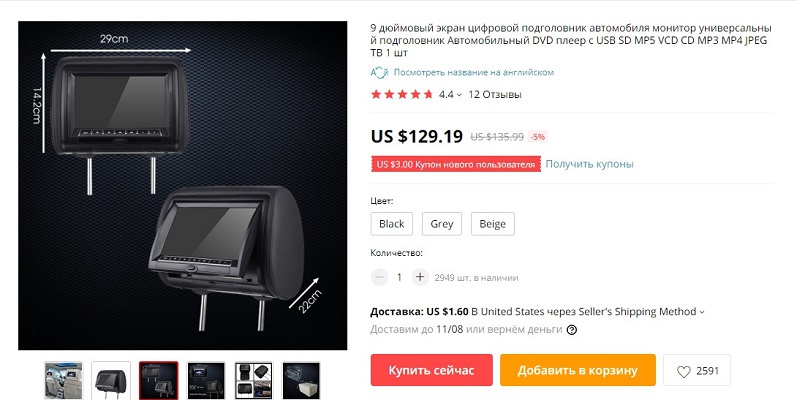Click the heart wishlist icon showing 2591

click(x=684, y=372)
